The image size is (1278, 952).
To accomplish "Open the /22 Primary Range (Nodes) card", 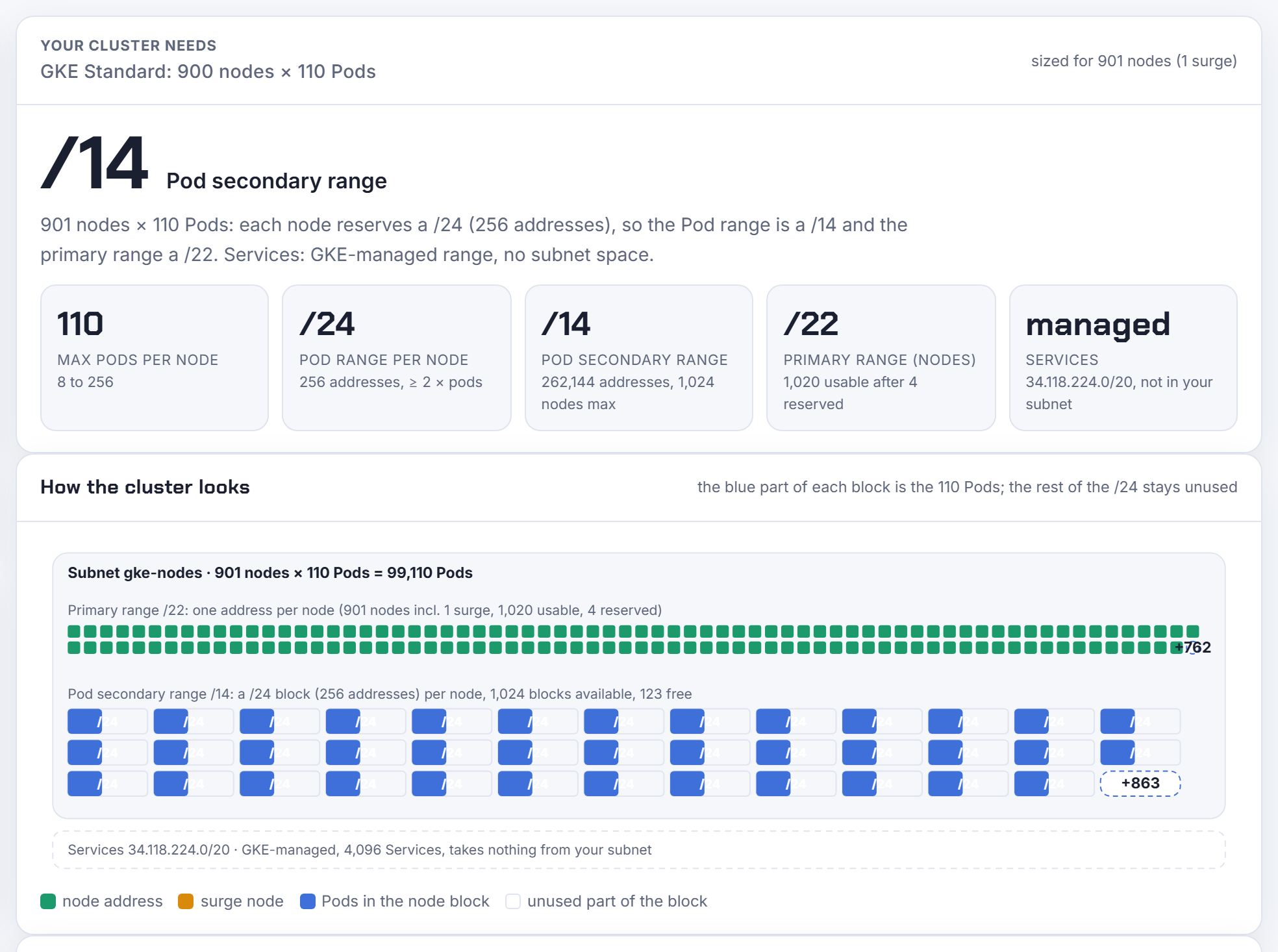I will click(x=881, y=358).
